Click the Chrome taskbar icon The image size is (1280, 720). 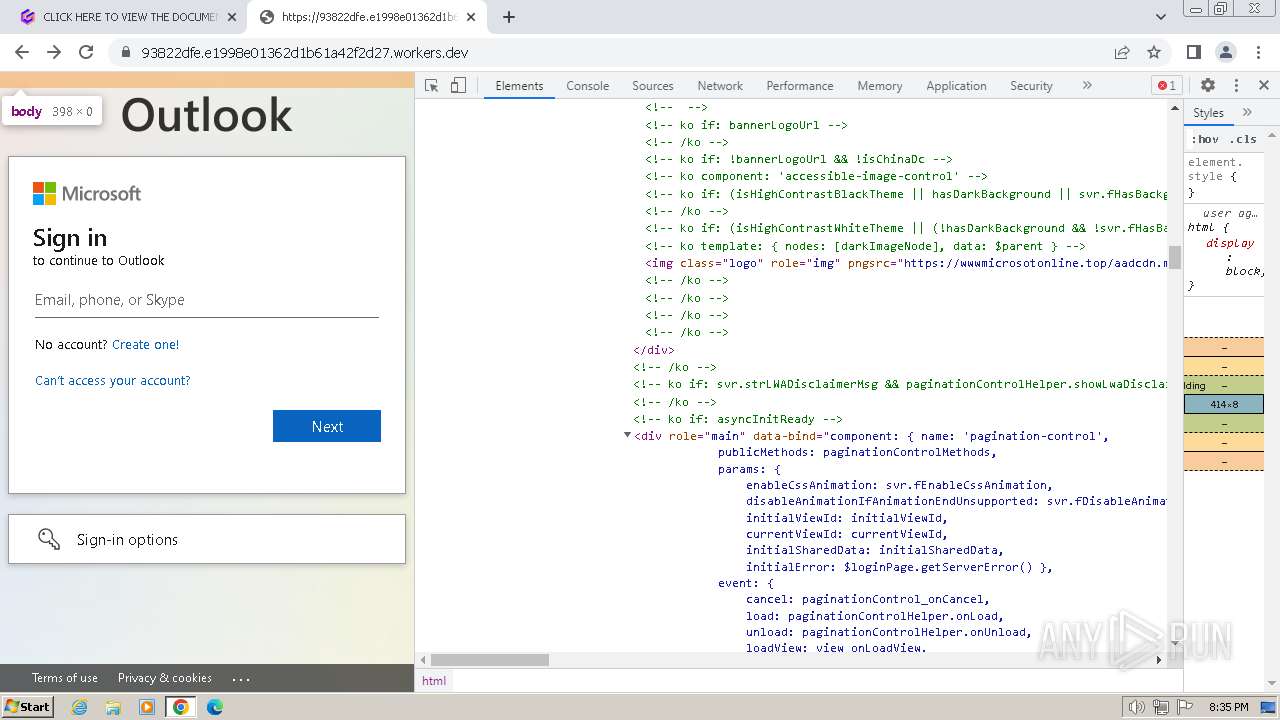pos(181,707)
